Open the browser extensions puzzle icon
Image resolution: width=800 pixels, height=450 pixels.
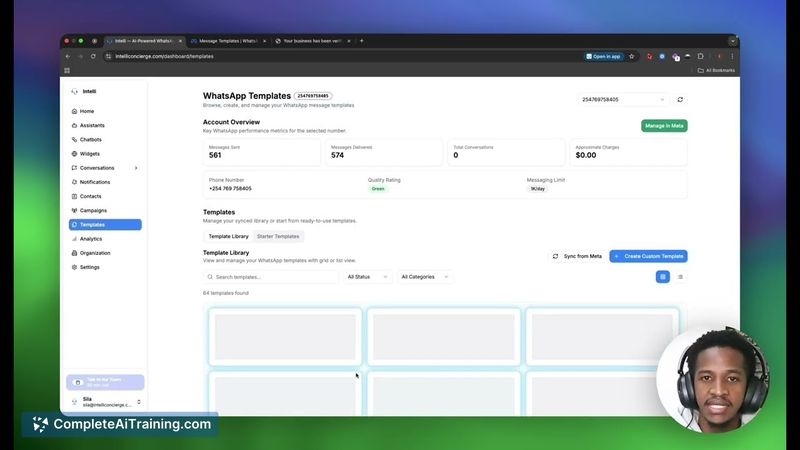[x=701, y=57]
